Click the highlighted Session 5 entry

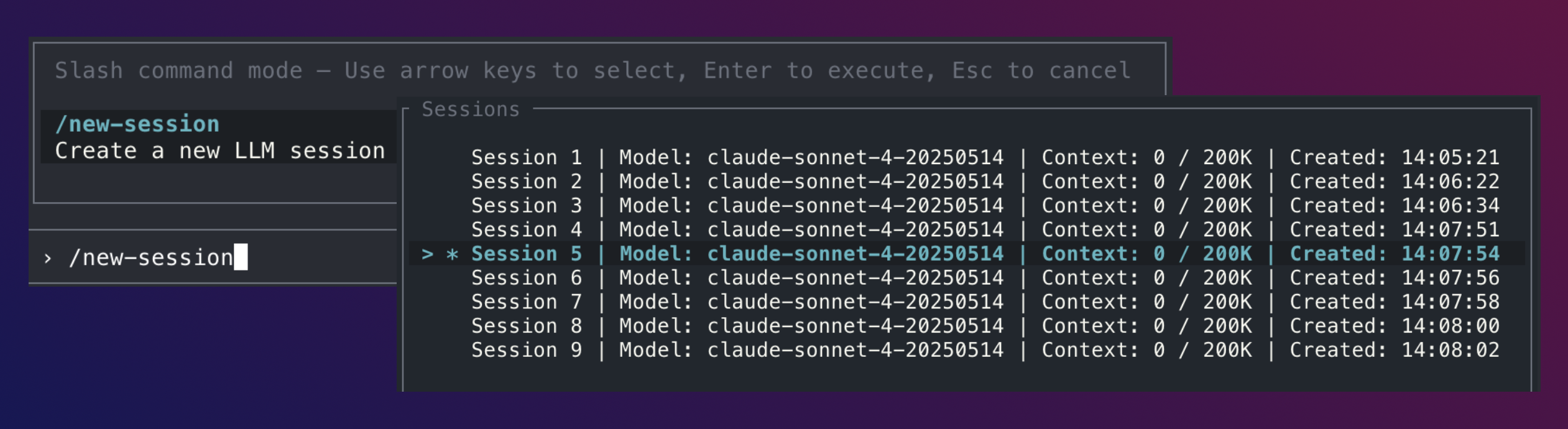pyautogui.click(x=527, y=253)
